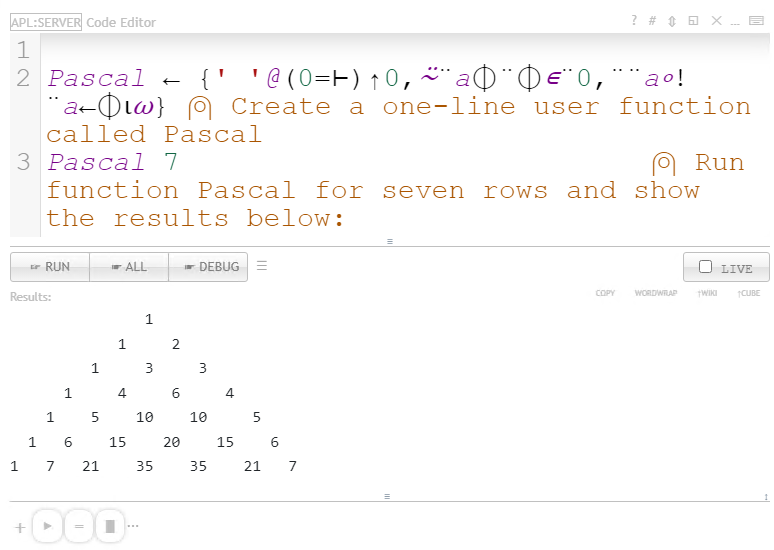This screenshot has height=550, width=774.
Task: Click the plus icon to add a cell
Action: pos(19,527)
